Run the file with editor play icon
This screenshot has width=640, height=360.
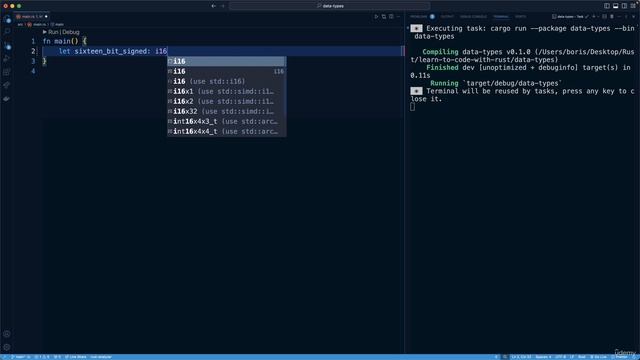(376, 17)
